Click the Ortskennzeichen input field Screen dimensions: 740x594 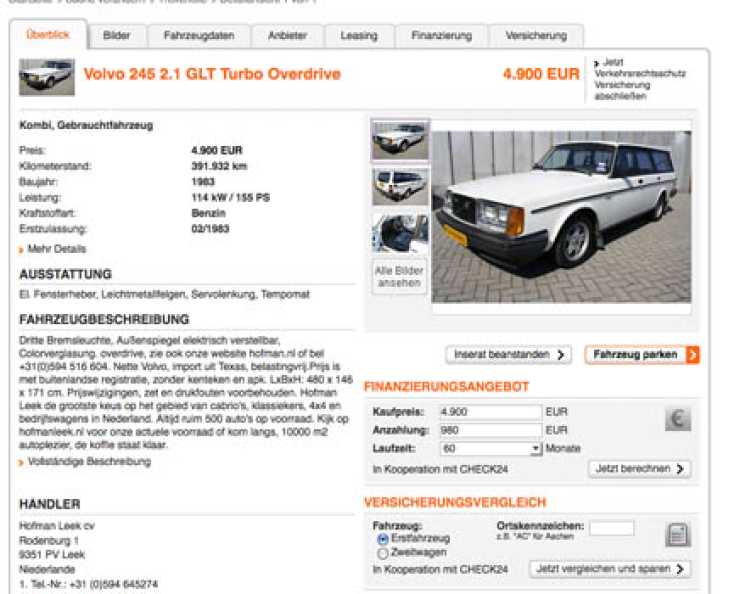pyautogui.click(x=611, y=528)
